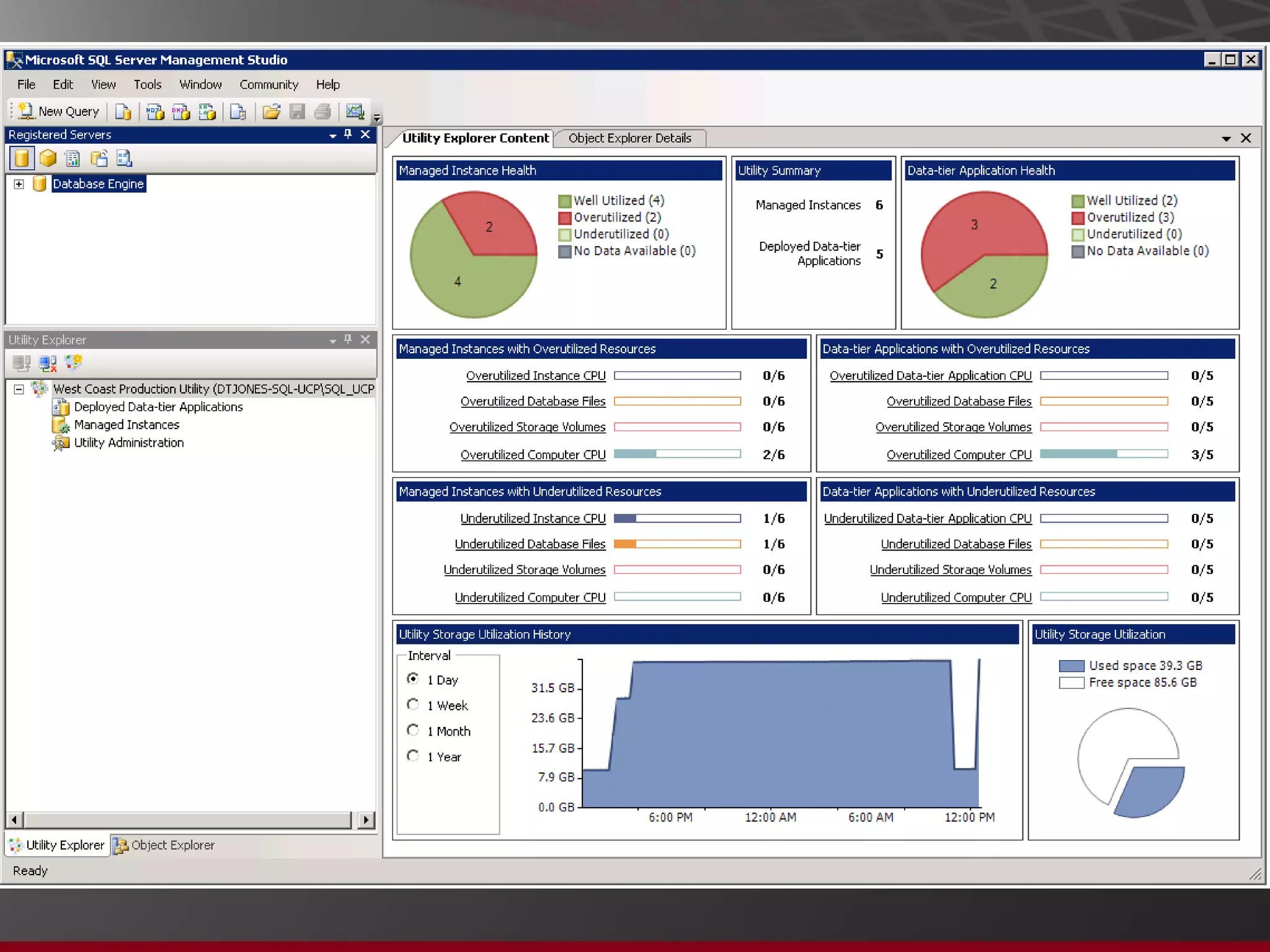This screenshot has width=1270, height=952.
Task: Select the 1 Week interval option
Action: click(x=413, y=705)
